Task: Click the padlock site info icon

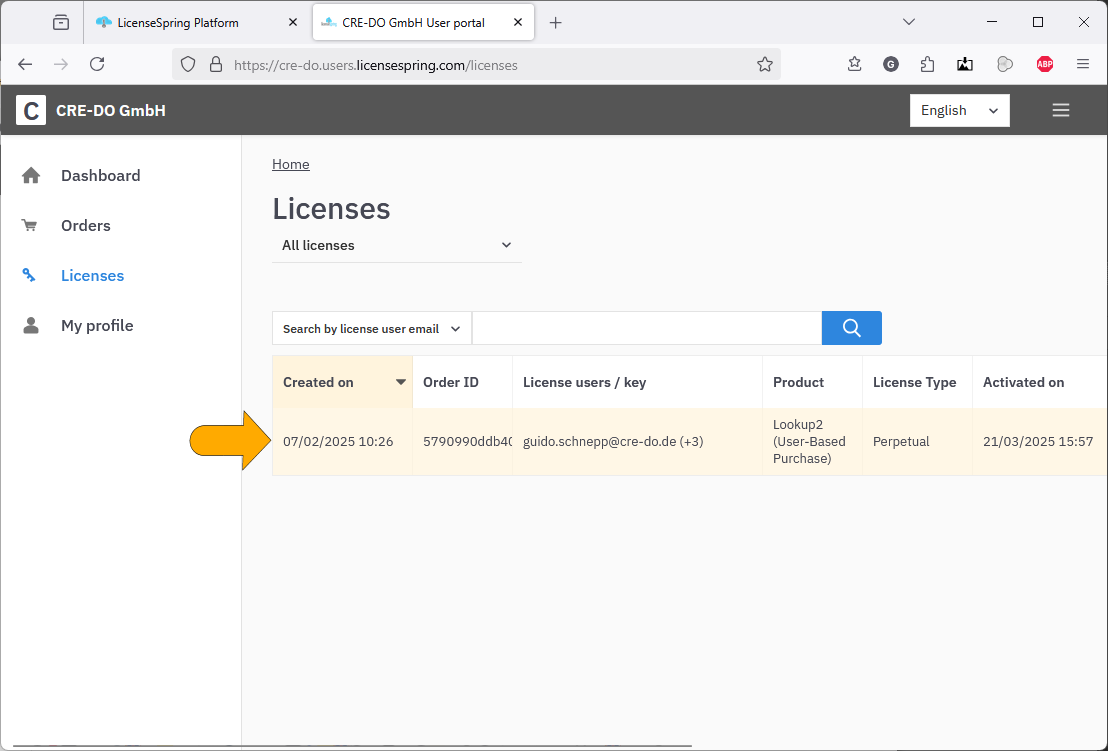Action: click(216, 64)
